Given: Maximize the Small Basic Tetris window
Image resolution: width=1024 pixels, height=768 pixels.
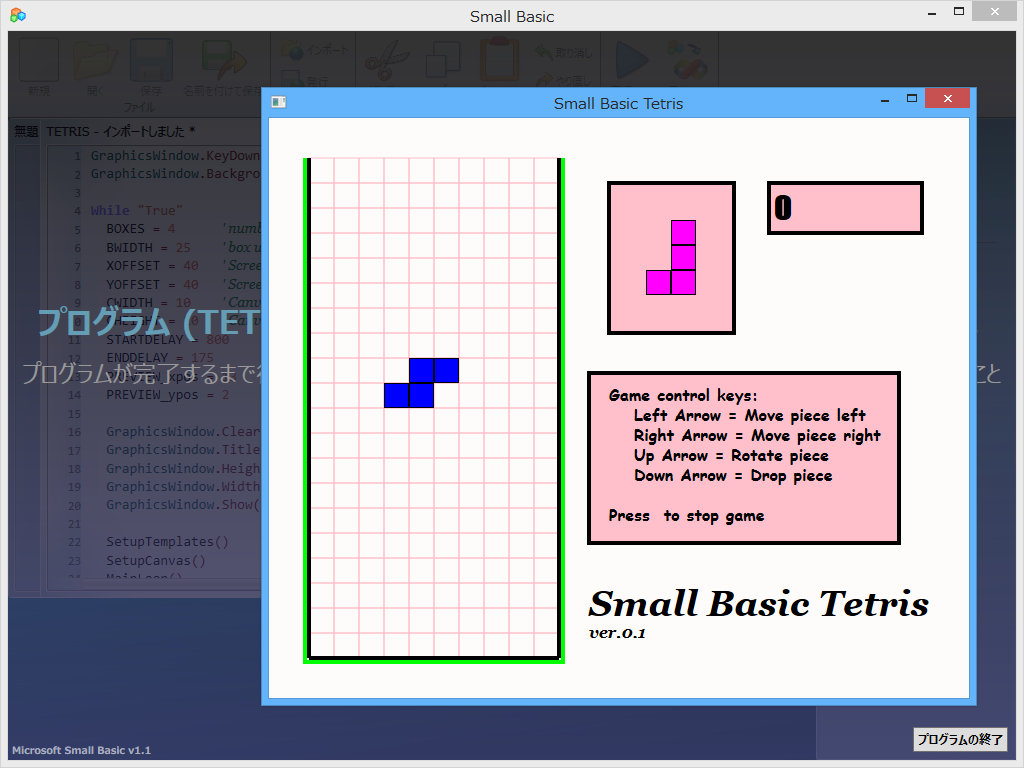Looking at the screenshot, I should (912, 99).
